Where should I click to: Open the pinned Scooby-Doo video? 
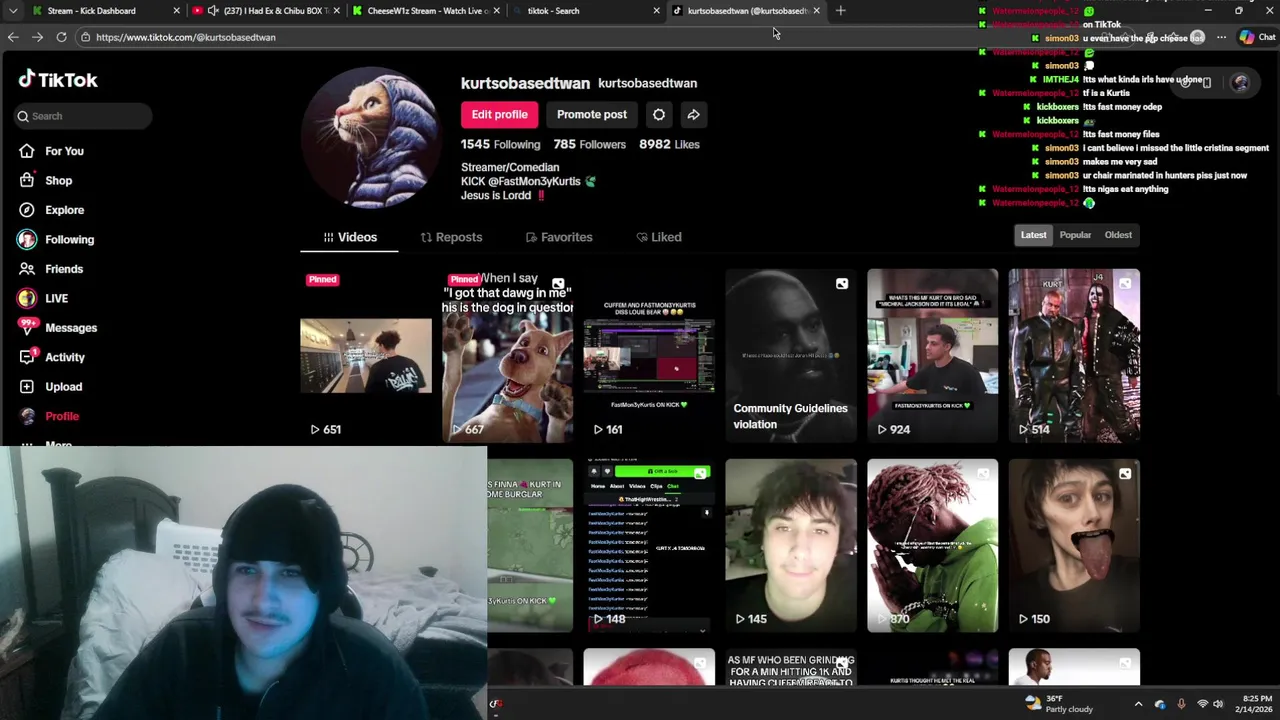point(508,355)
